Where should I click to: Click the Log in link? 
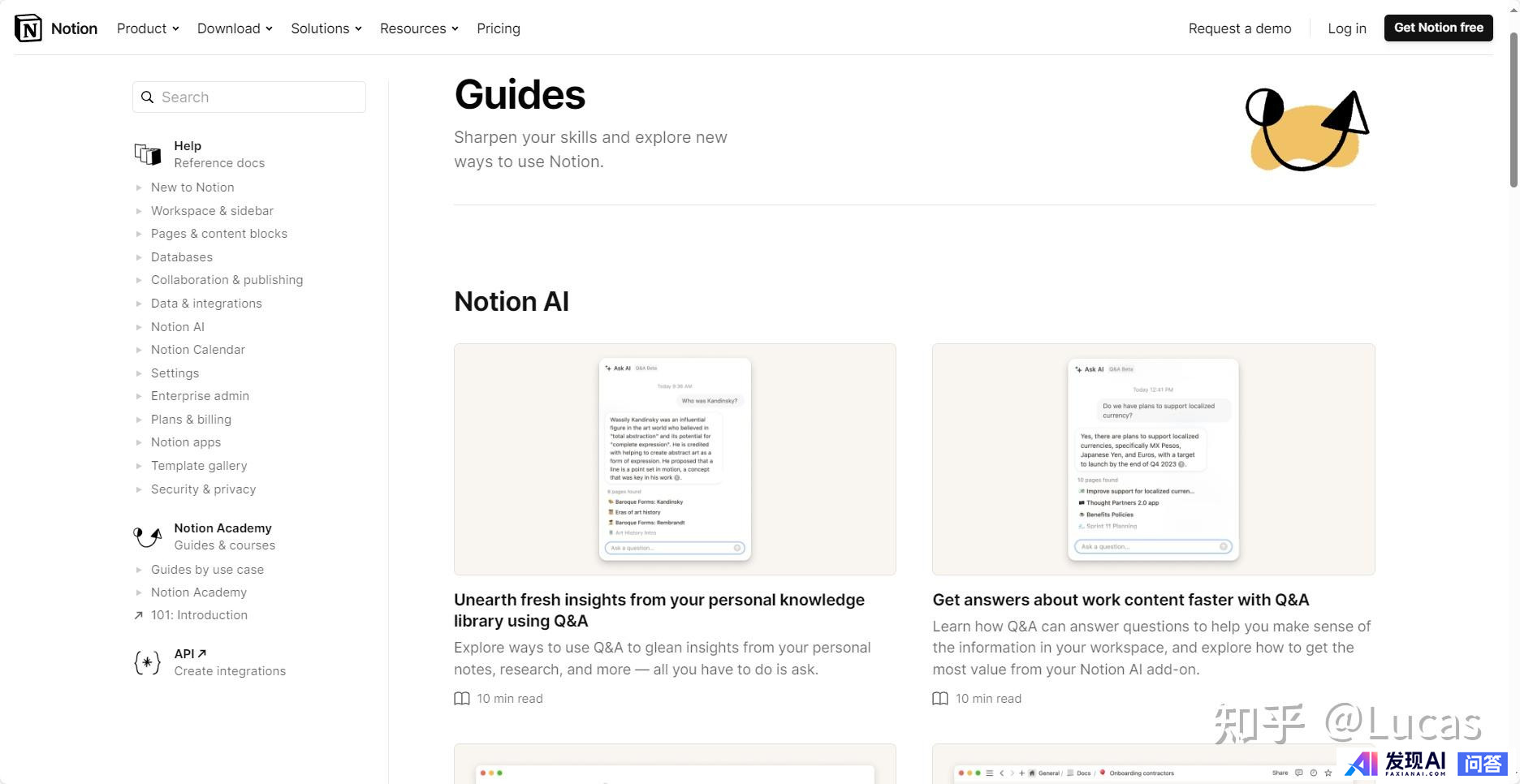(1347, 28)
